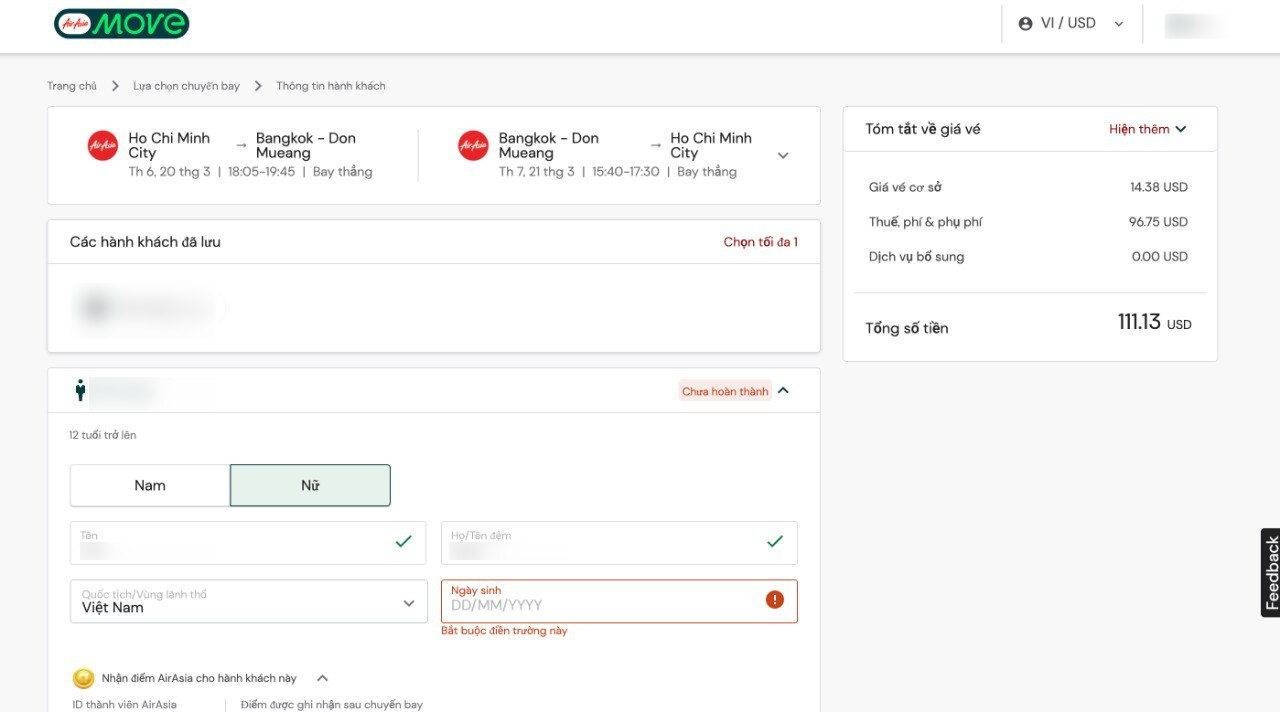Expand the flight details using the chevron
The height and width of the screenshot is (712, 1280).
pos(783,154)
